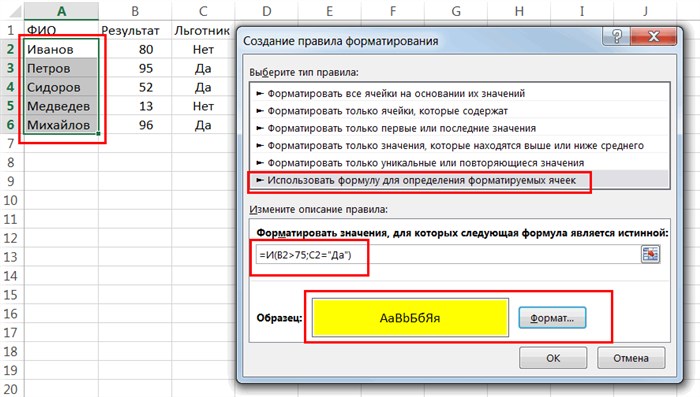The image size is (700, 397).
Task: Select column I header
Action: click(x=582, y=11)
